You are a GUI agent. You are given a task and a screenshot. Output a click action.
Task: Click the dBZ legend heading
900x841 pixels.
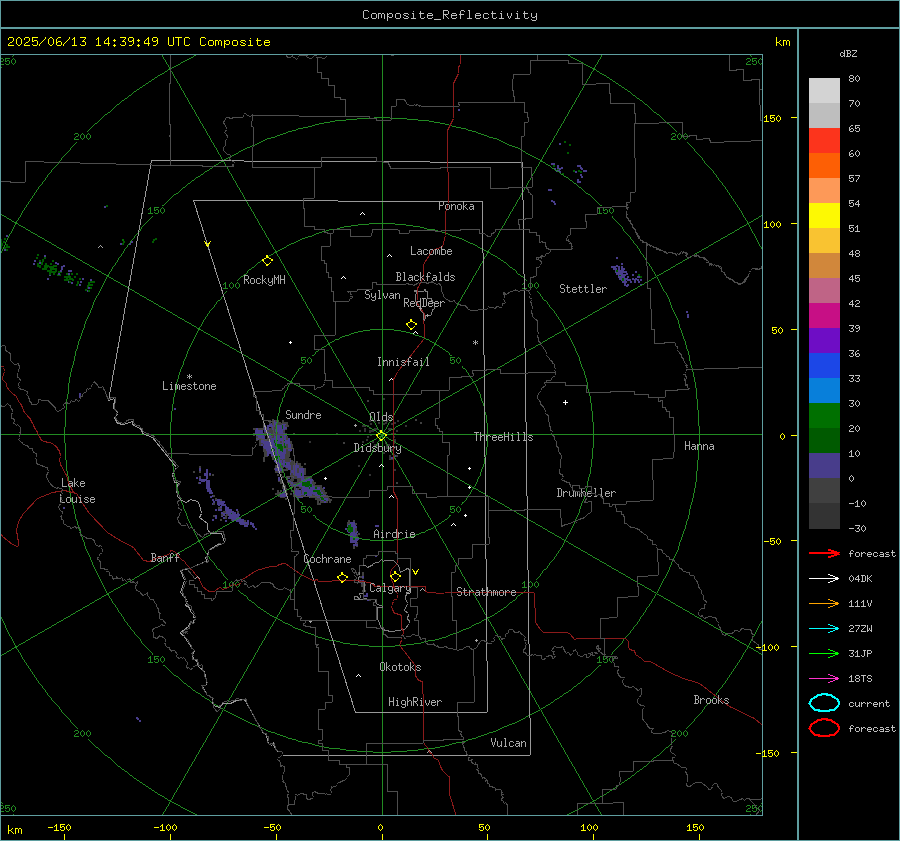pyautogui.click(x=848, y=53)
